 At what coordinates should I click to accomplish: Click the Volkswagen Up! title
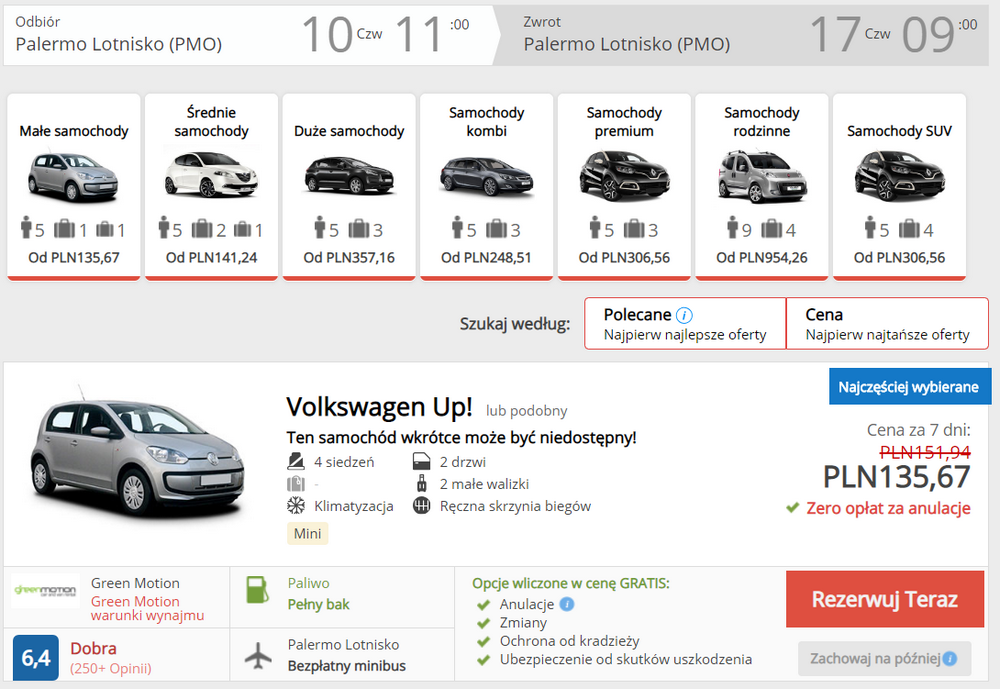coord(379,407)
